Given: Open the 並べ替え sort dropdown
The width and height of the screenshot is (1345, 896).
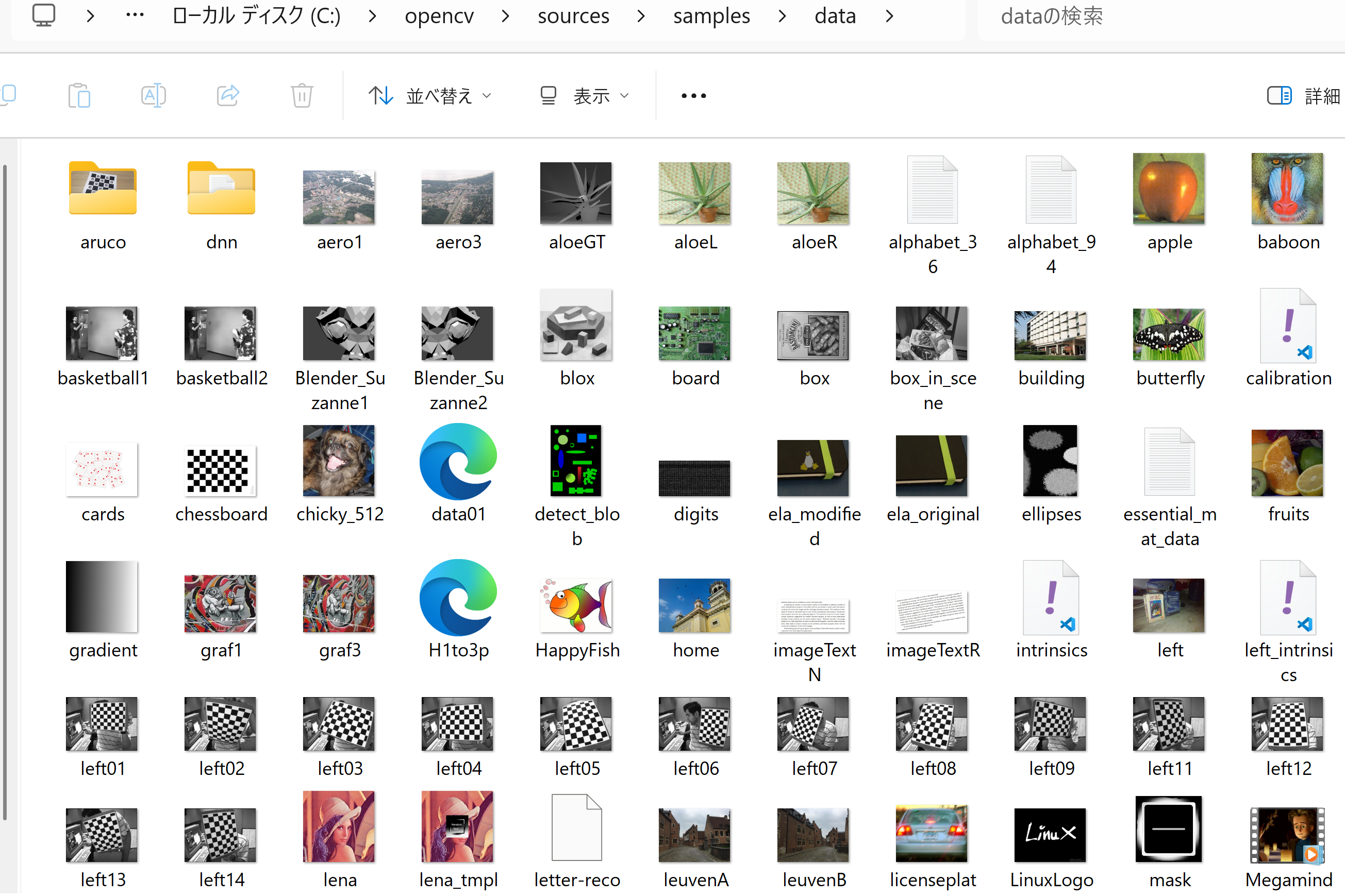Looking at the screenshot, I should tap(430, 95).
